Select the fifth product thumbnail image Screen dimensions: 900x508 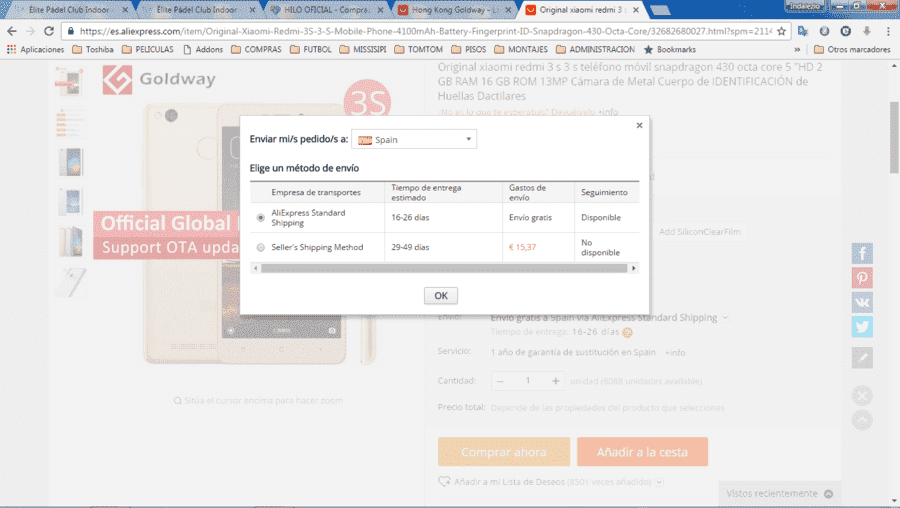point(69,241)
